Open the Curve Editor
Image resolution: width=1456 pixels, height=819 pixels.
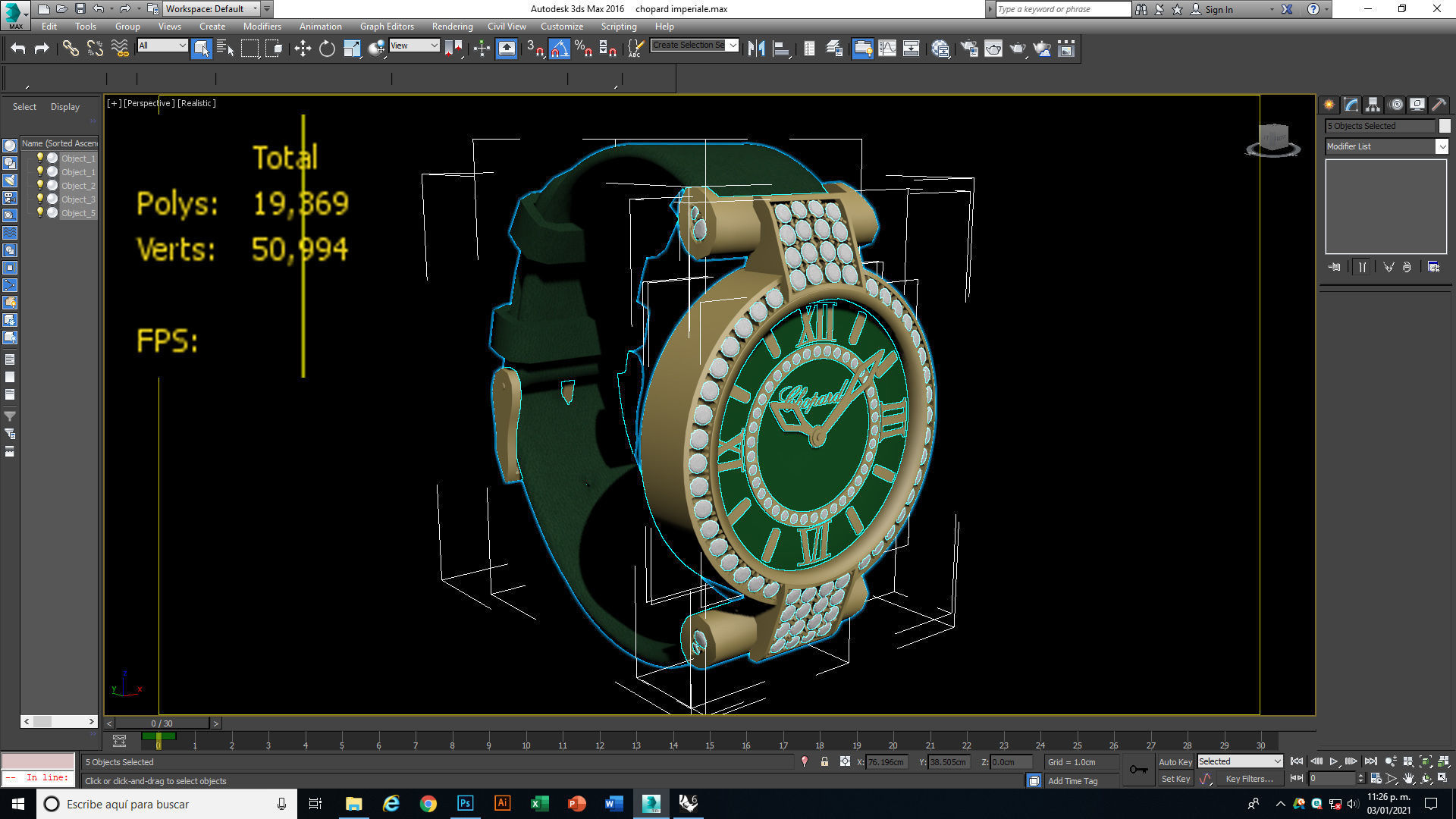[x=887, y=49]
